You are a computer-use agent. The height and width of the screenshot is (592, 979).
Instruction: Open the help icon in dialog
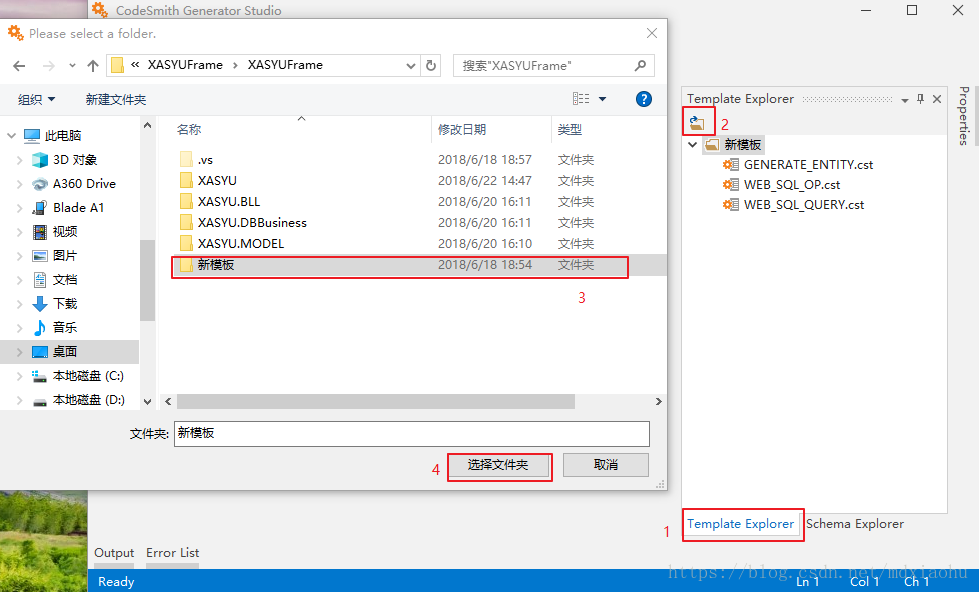pos(644,99)
